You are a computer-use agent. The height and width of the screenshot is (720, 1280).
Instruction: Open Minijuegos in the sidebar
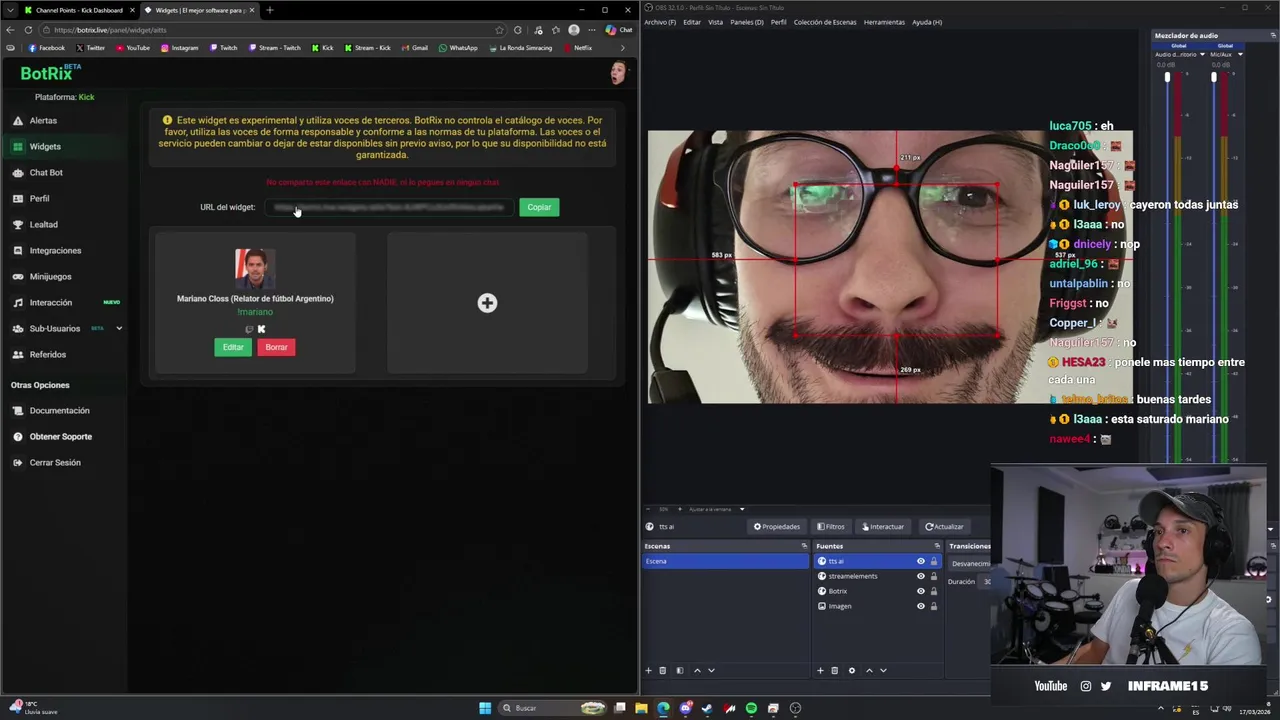click(x=50, y=276)
